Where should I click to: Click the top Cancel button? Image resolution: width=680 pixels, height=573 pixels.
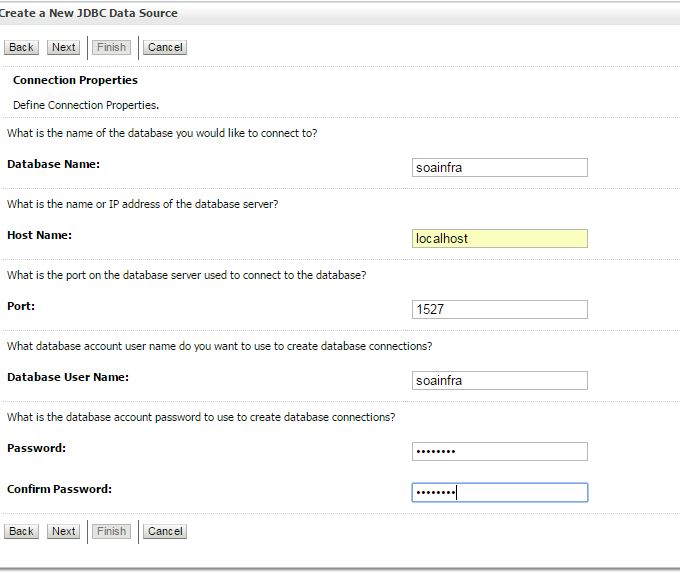coord(165,47)
